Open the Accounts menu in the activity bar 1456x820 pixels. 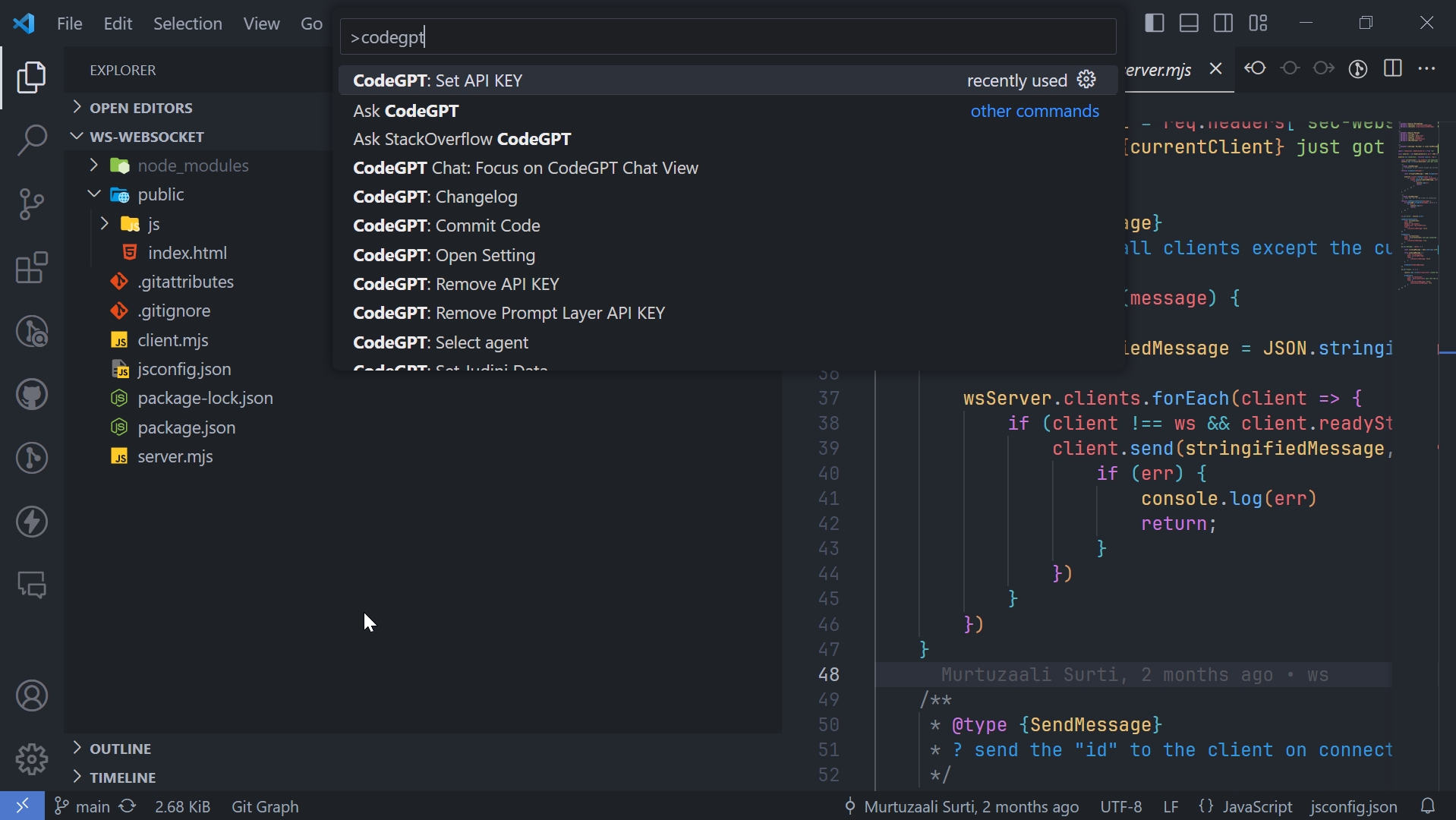pos(32,696)
